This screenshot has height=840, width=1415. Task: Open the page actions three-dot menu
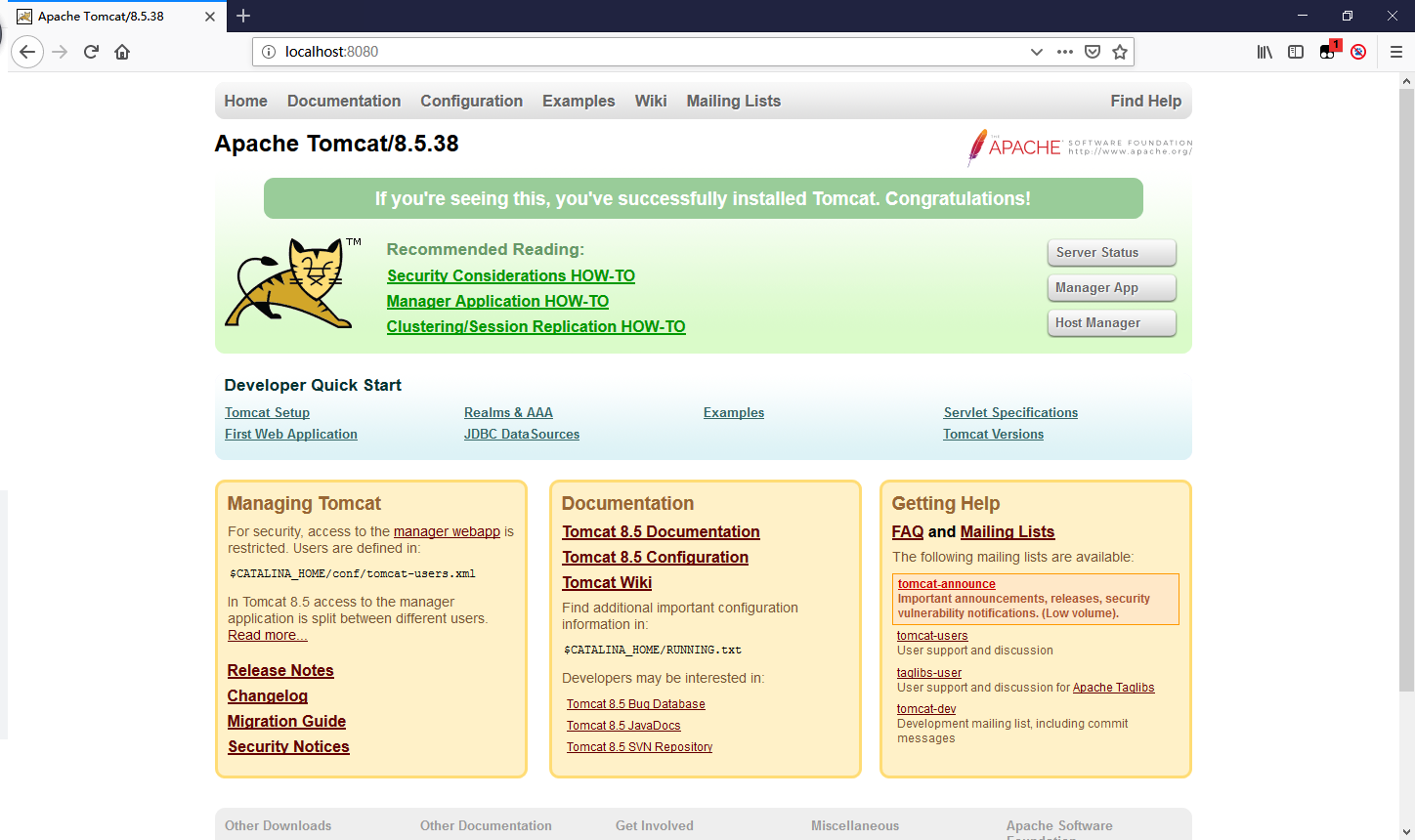pyautogui.click(x=1065, y=52)
